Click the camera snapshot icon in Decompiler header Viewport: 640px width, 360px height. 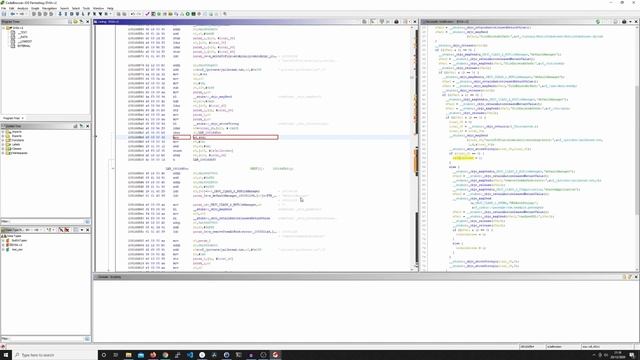(x=624, y=22)
